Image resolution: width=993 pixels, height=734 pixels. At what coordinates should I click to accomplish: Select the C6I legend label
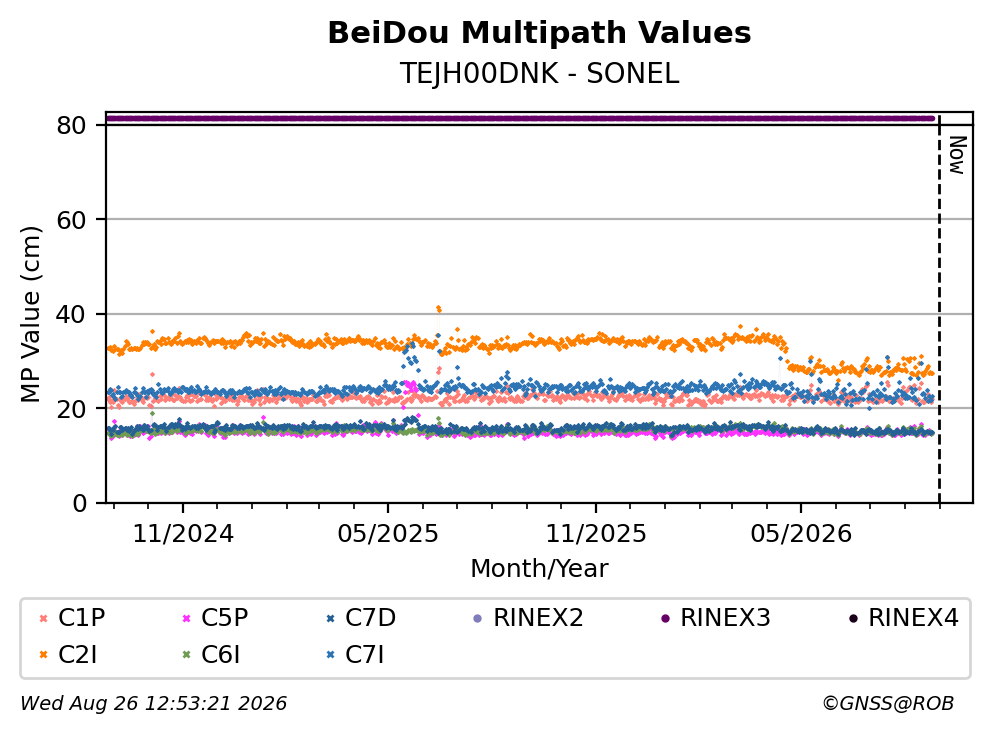coord(221,654)
